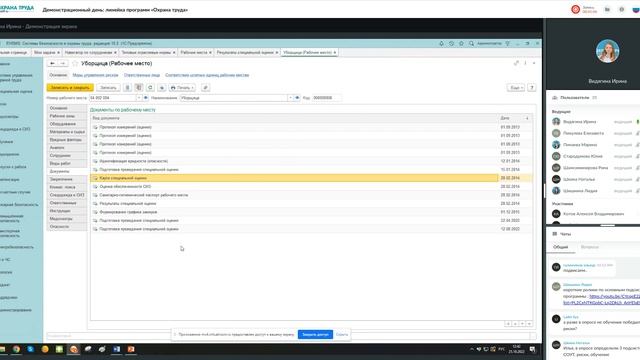Close the Мои задачи tab
This screenshot has width=640, height=360.
58,53
